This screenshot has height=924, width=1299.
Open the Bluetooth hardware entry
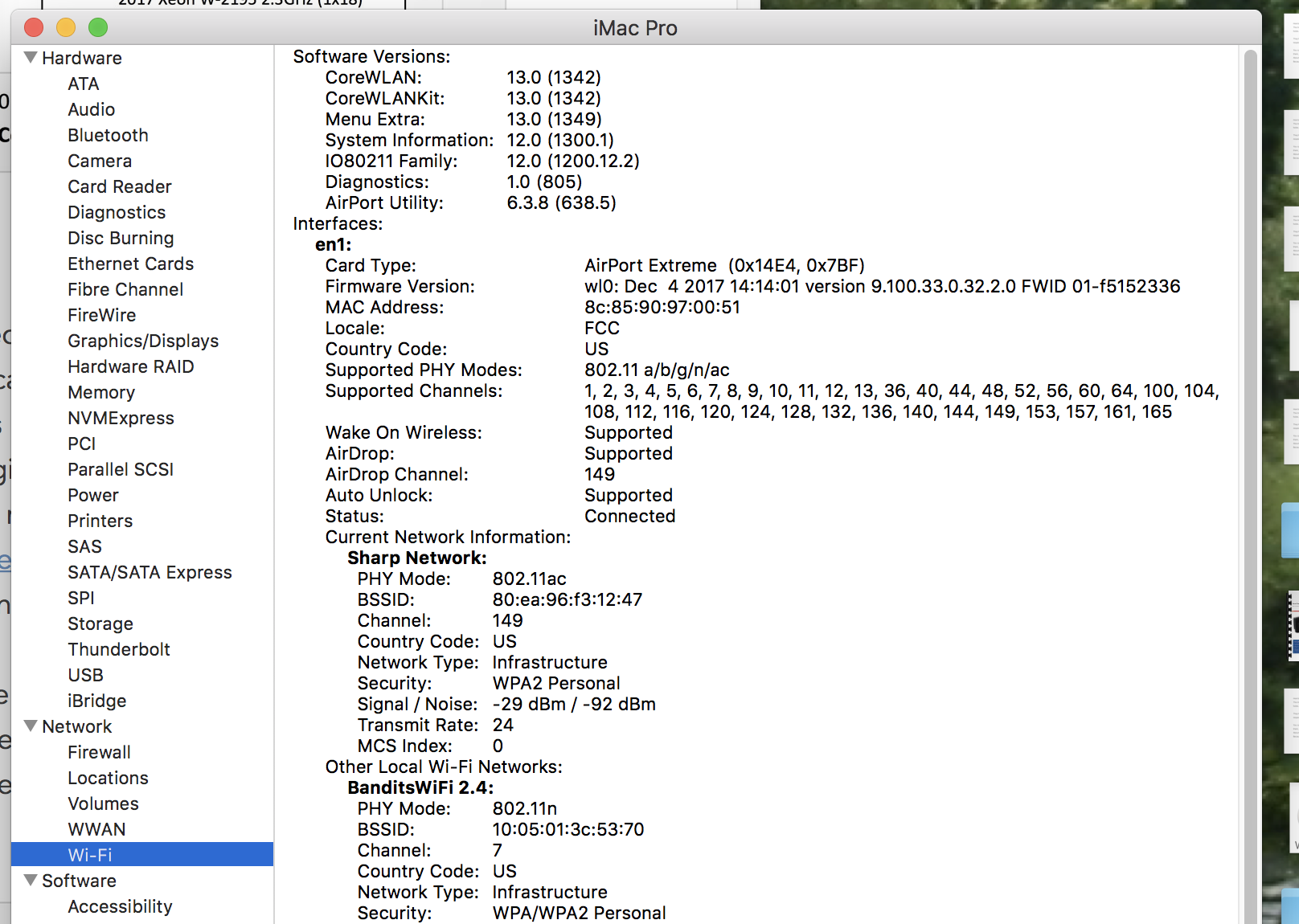109,135
